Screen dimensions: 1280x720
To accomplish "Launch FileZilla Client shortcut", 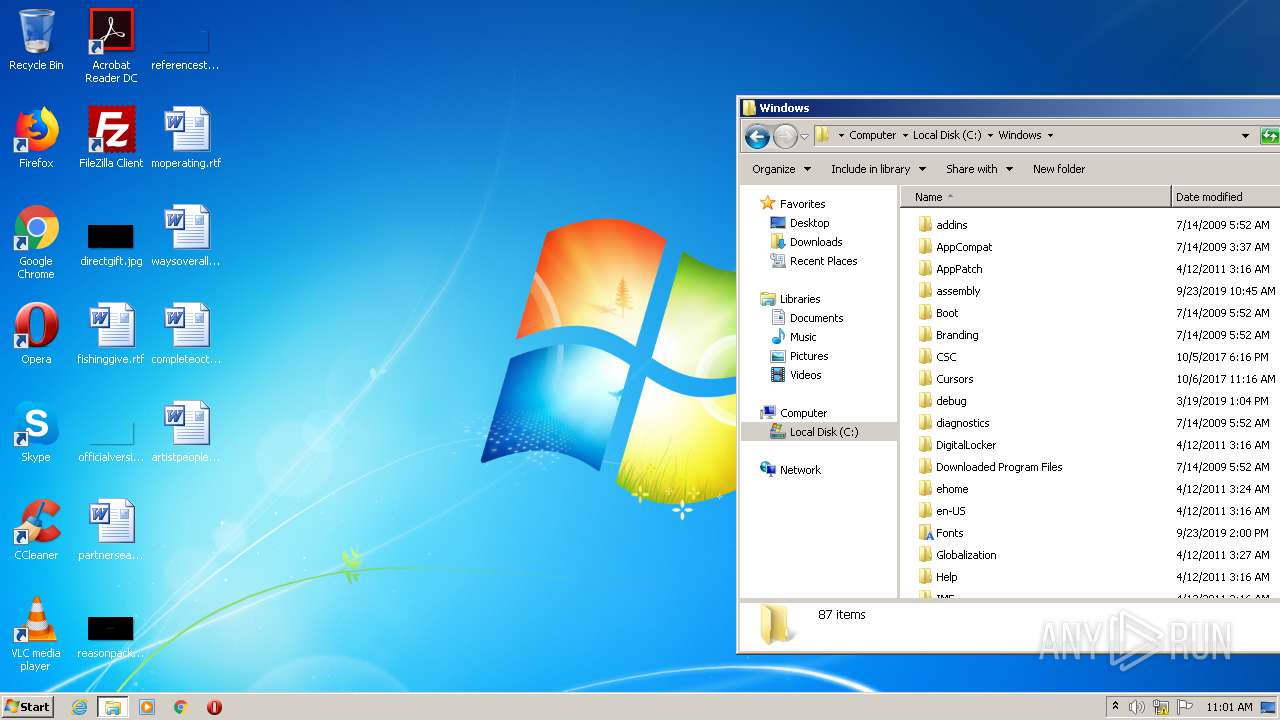I will [x=111, y=139].
